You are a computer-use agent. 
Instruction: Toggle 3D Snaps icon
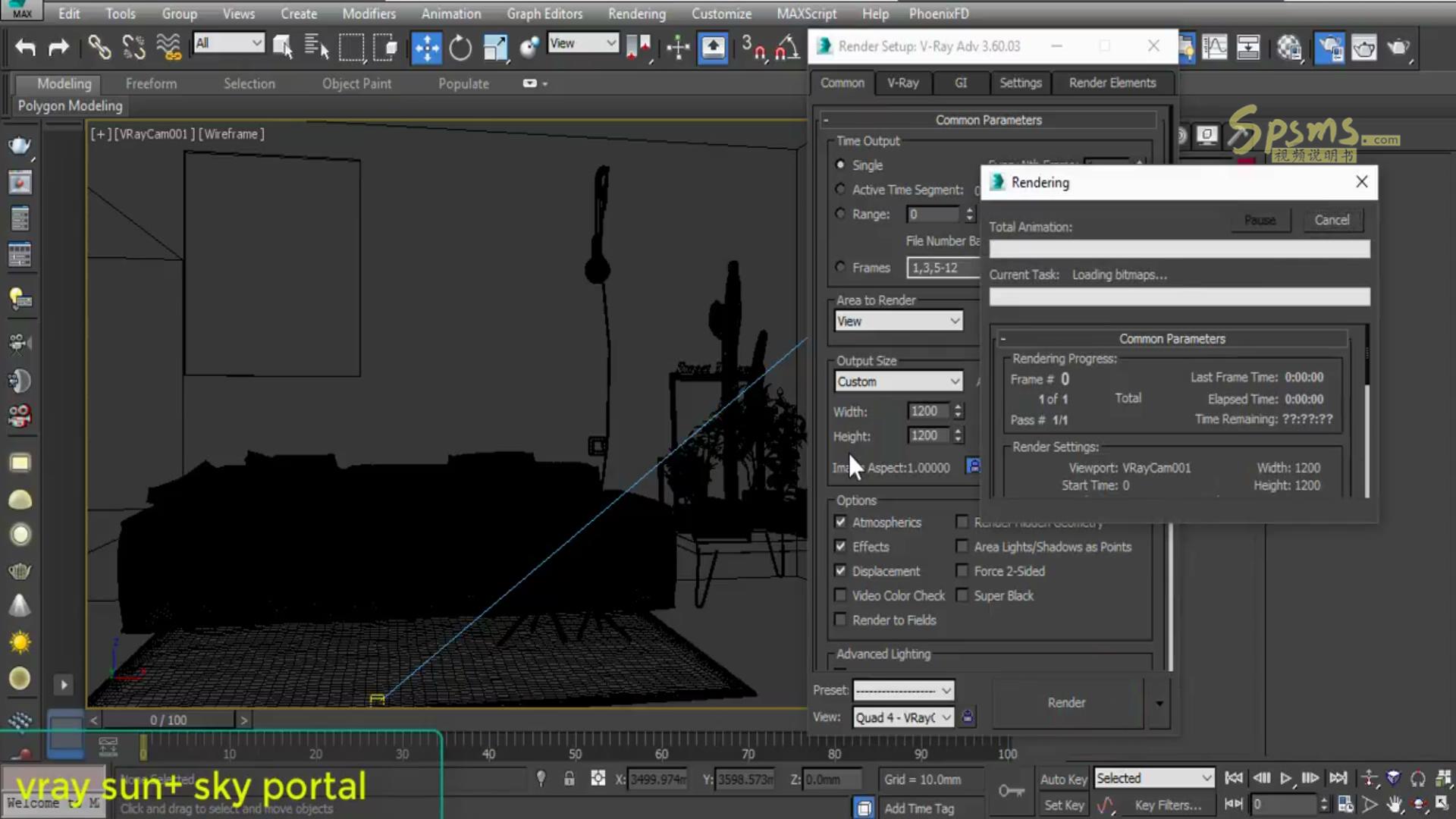pyautogui.click(x=753, y=48)
